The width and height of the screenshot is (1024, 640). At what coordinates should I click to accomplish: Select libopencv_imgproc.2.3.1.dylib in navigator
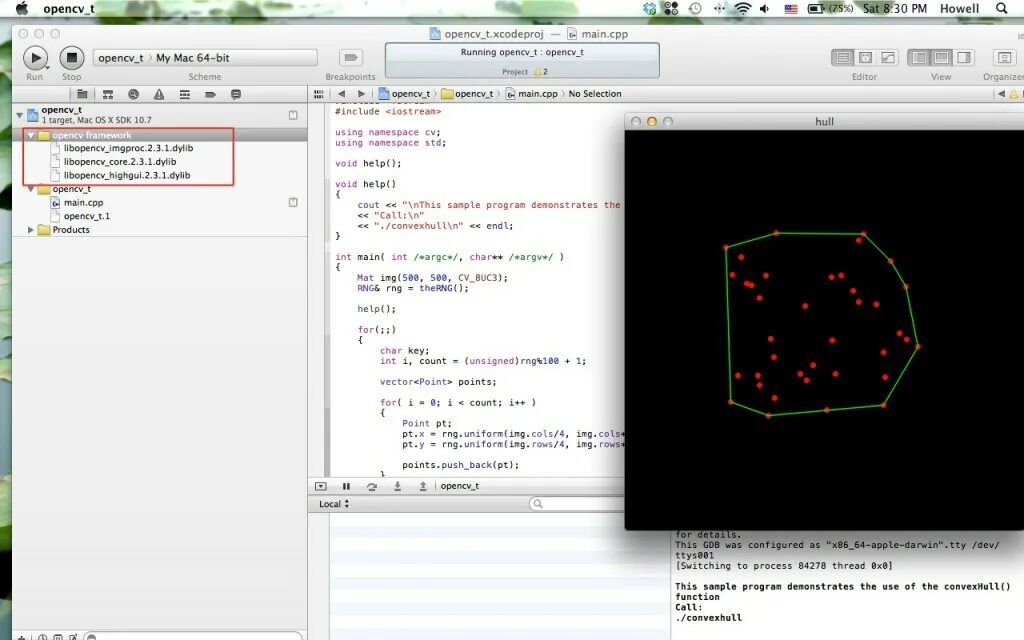128,148
